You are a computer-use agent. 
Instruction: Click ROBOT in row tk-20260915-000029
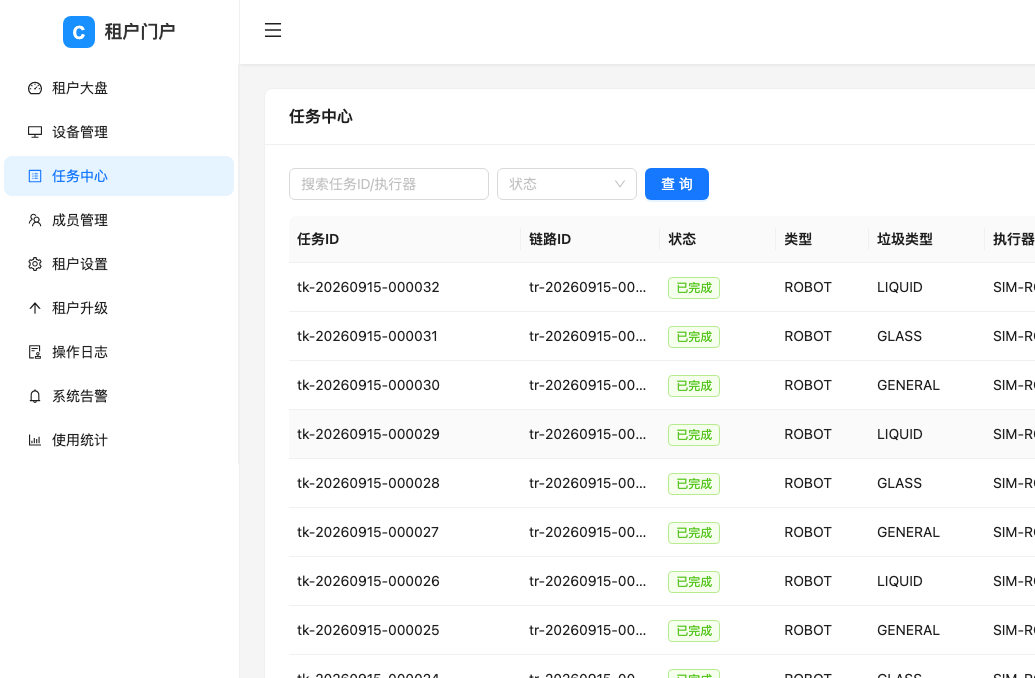[808, 434]
